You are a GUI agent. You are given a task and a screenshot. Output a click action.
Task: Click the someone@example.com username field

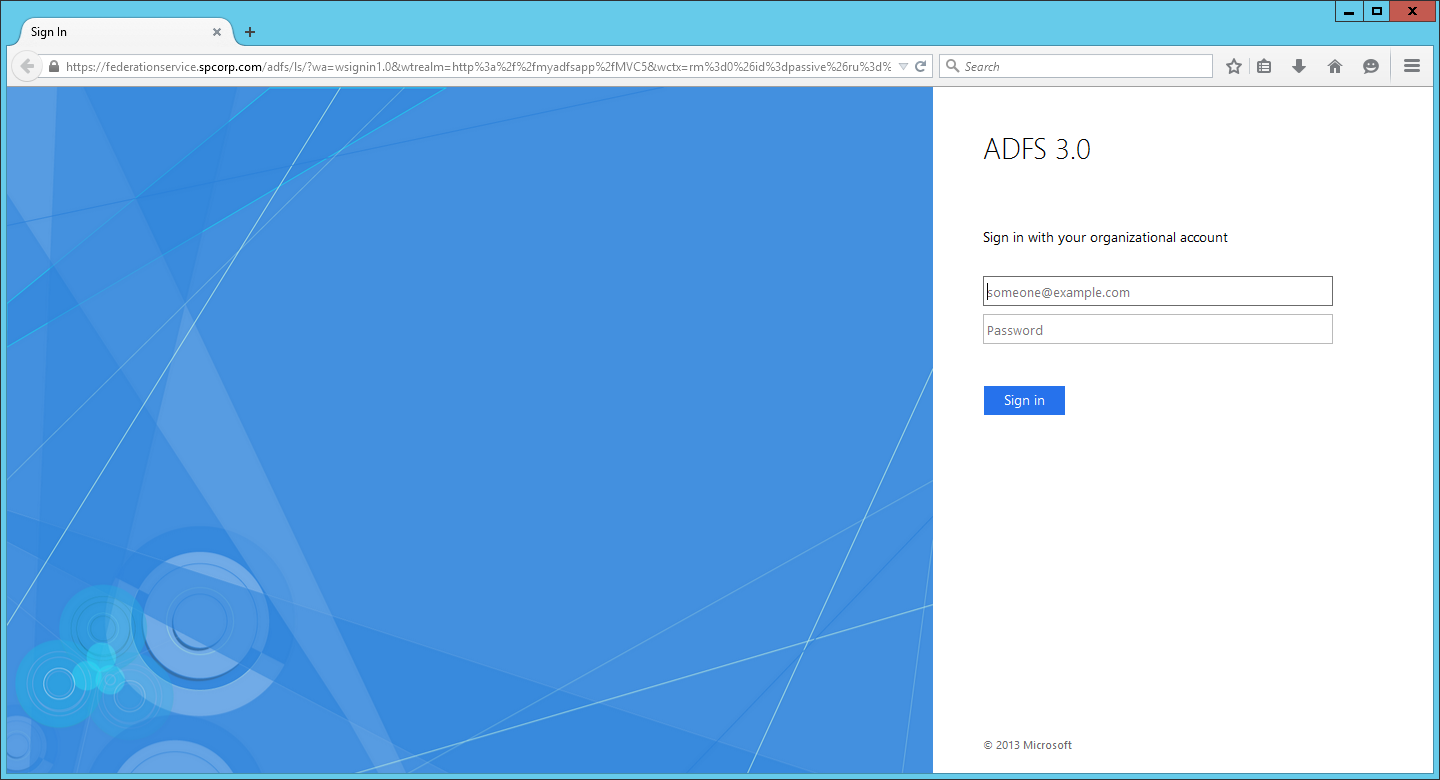coord(1157,291)
